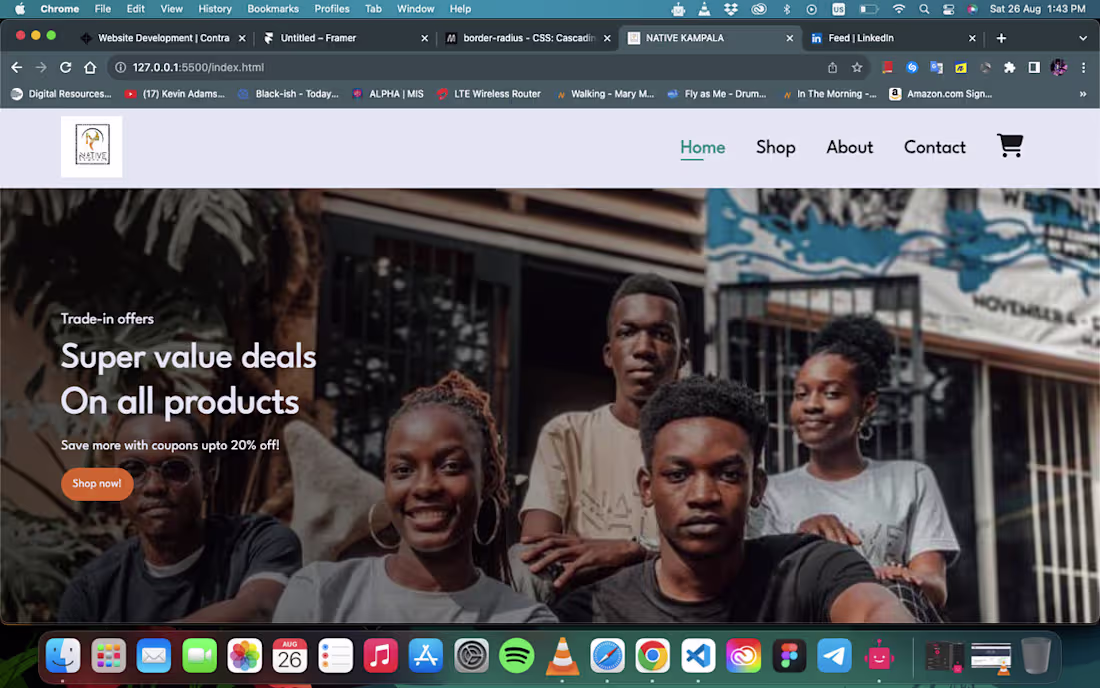Click the Bluetooth menu bar icon

click(787, 8)
